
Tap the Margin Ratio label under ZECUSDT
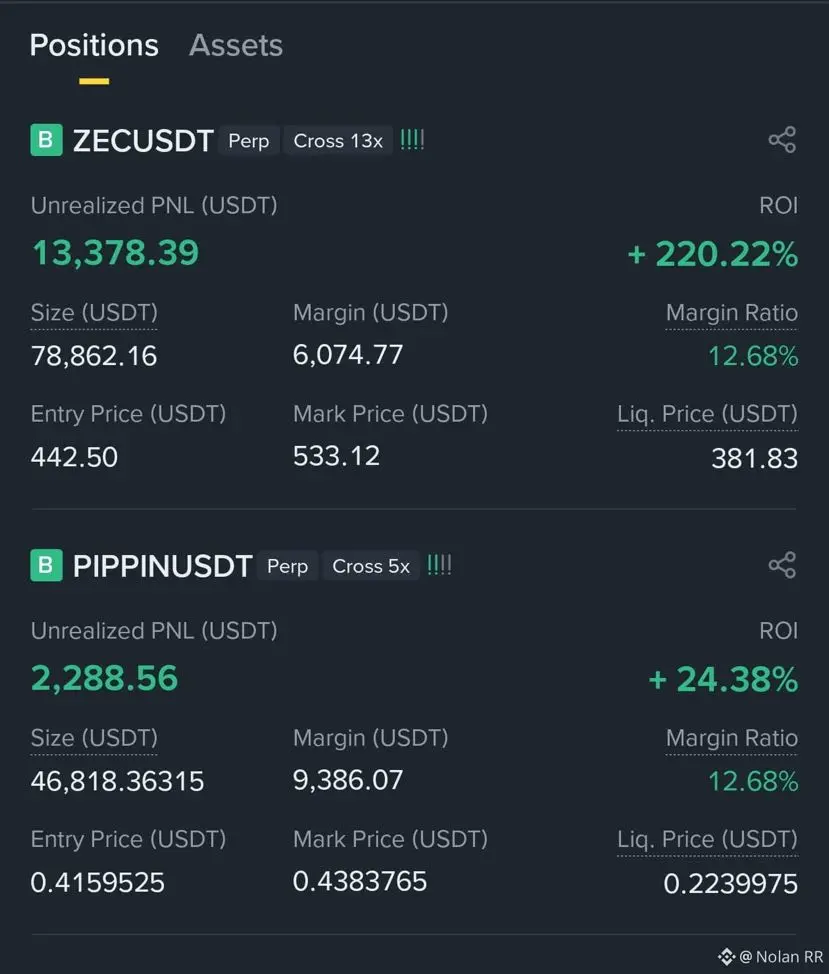[732, 312]
